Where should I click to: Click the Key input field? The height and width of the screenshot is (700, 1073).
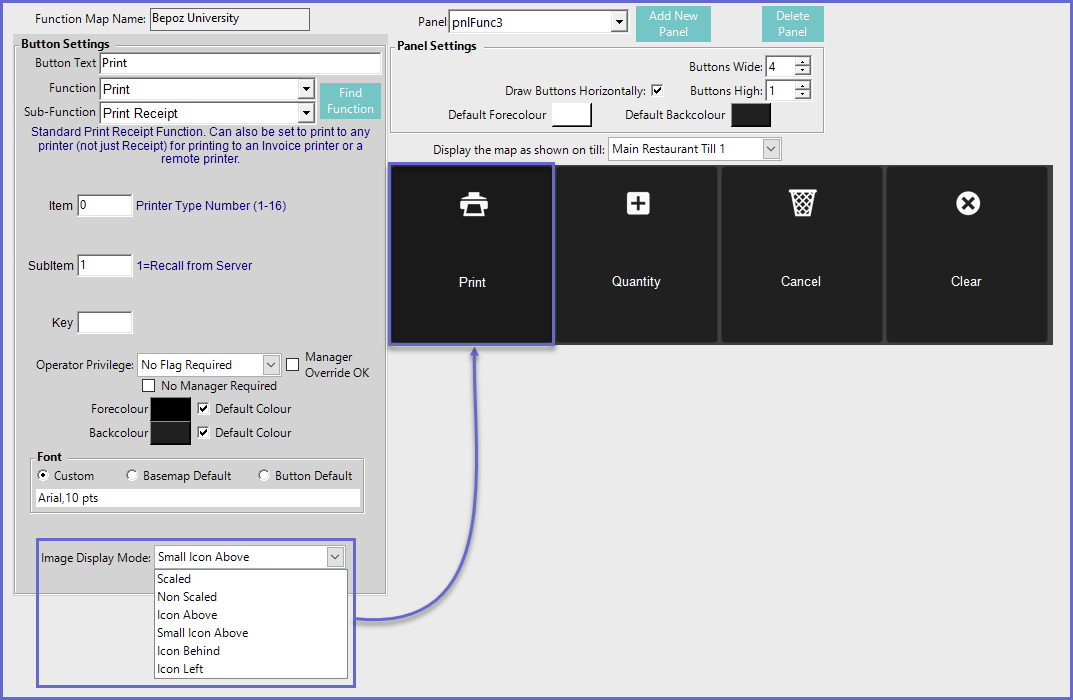105,322
